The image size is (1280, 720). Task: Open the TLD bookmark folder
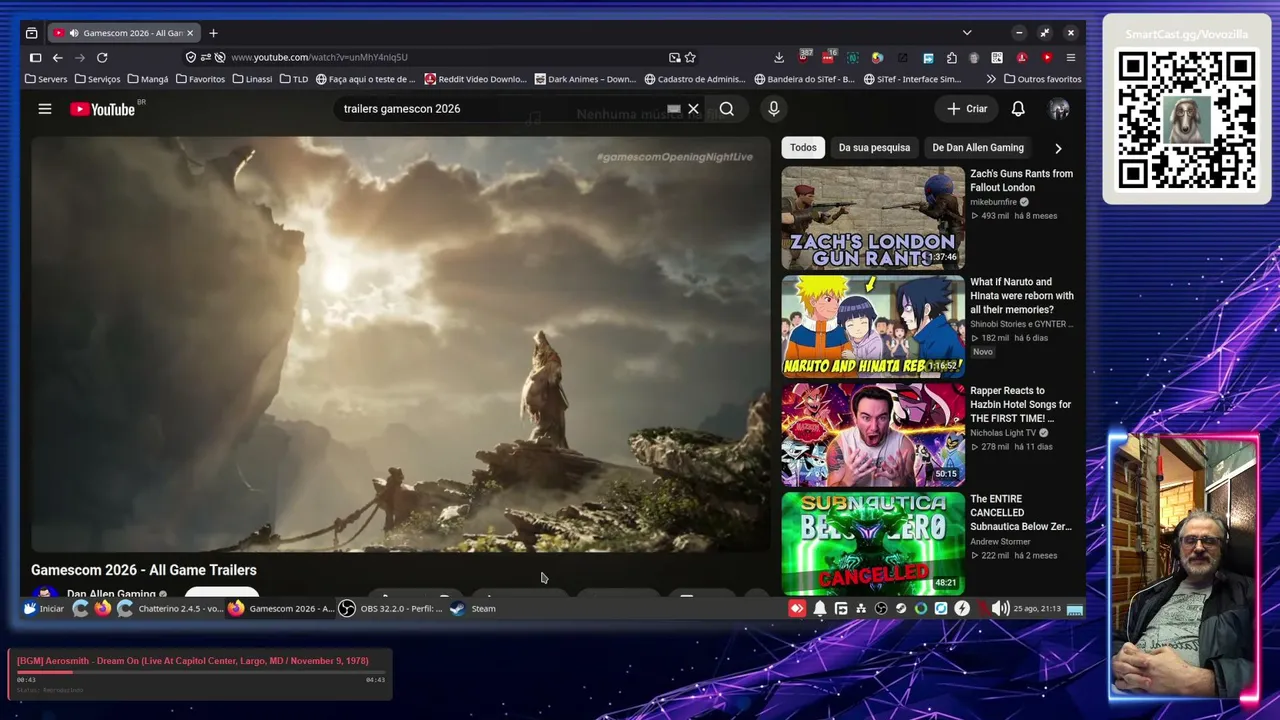click(294, 79)
